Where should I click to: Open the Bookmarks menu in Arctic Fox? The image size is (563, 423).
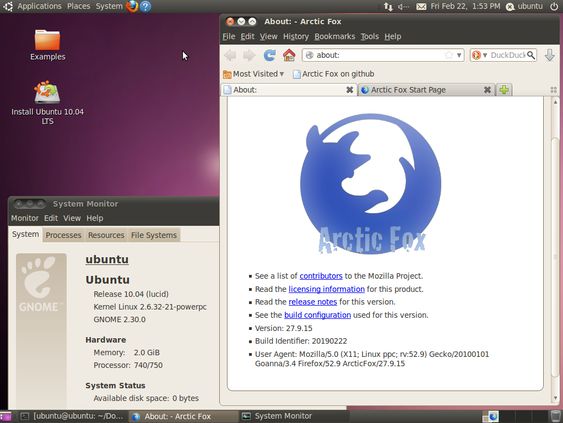[x=335, y=37]
